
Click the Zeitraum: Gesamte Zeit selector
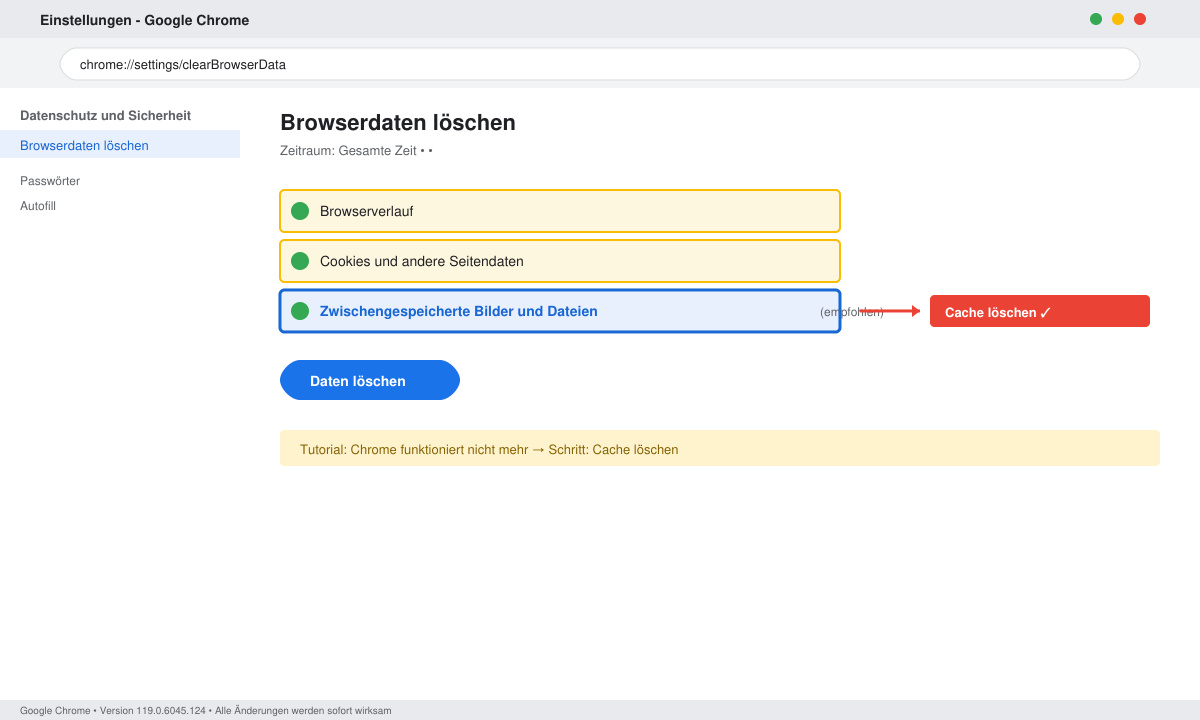(x=356, y=151)
